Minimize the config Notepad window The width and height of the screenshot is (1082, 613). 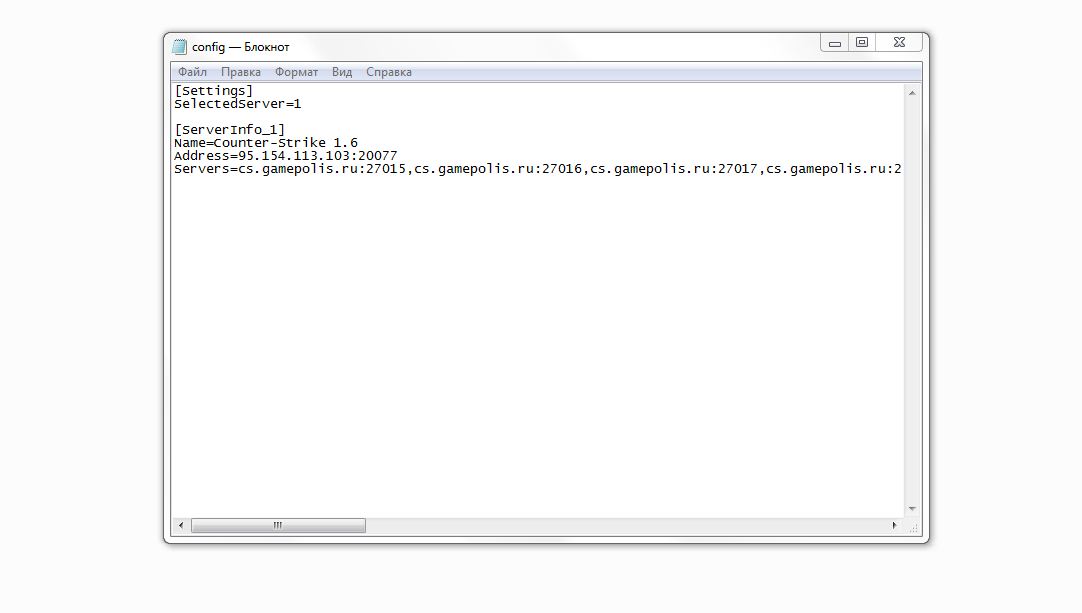[834, 43]
